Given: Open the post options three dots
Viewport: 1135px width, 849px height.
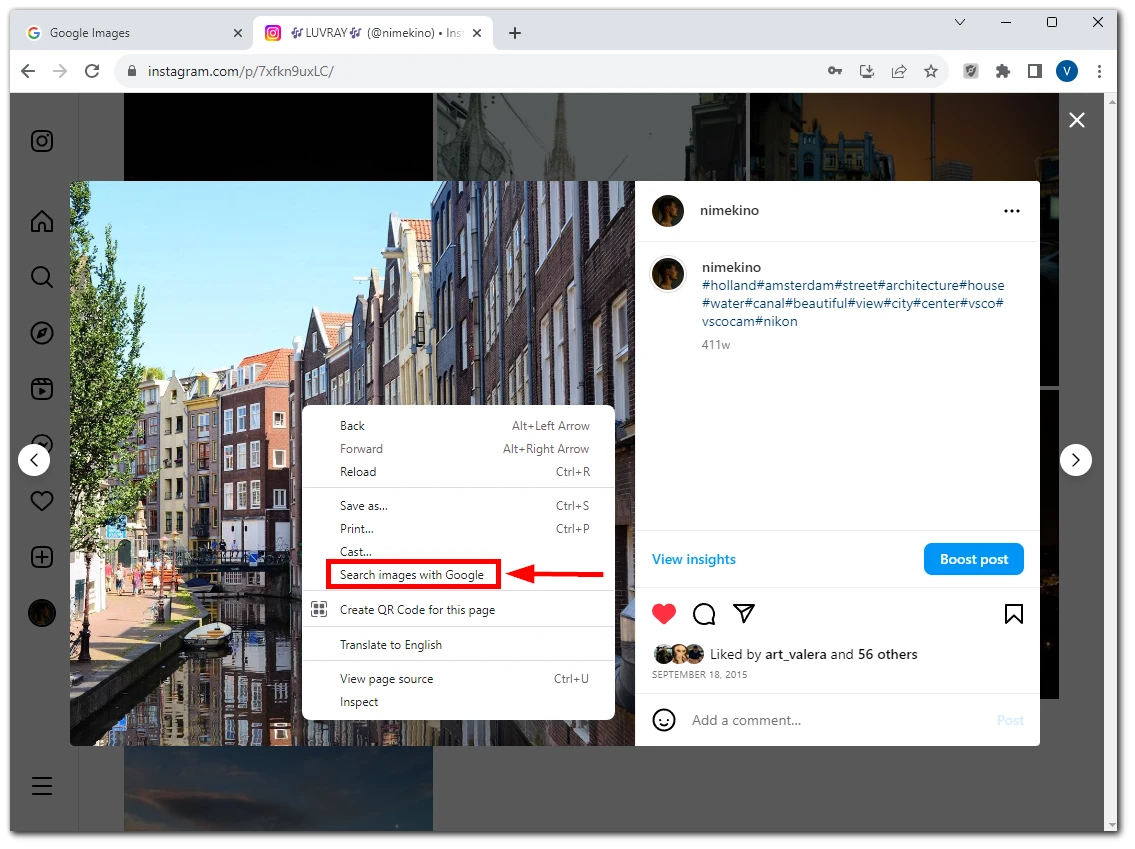Looking at the screenshot, I should 1012,211.
